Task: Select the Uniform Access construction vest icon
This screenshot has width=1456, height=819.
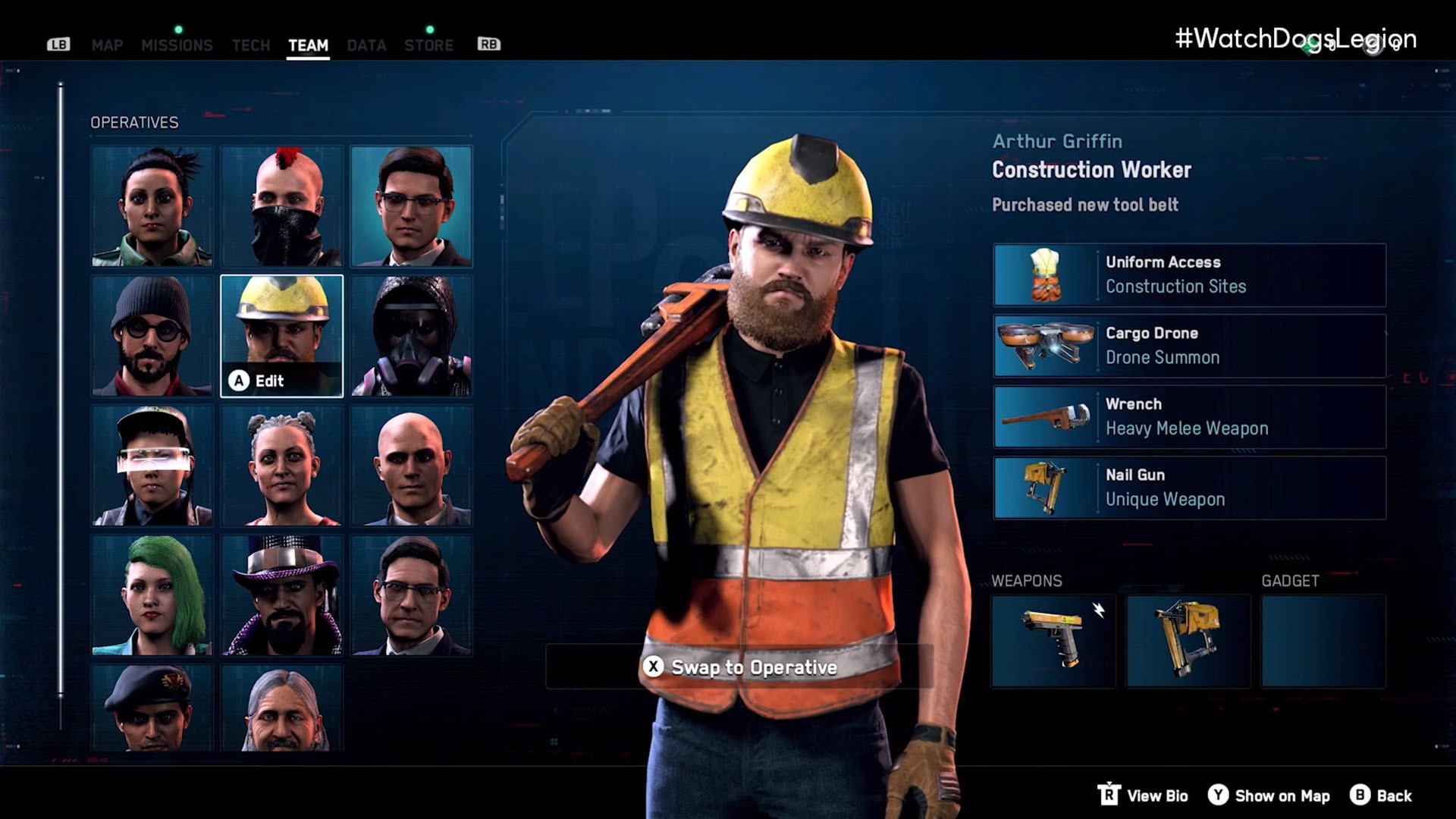Action: coord(1047,275)
